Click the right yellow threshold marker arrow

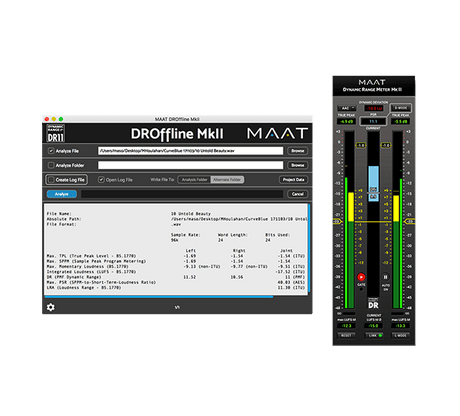[x=409, y=221]
